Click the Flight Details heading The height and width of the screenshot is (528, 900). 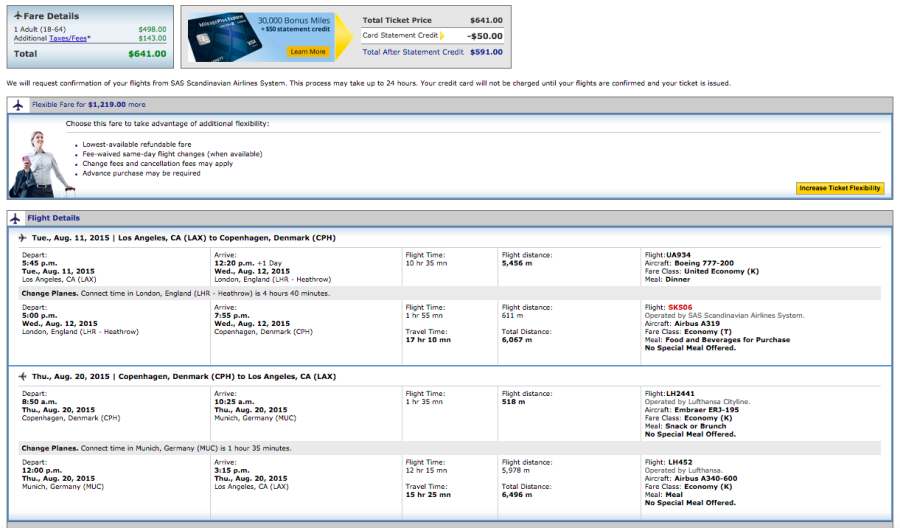point(53,218)
